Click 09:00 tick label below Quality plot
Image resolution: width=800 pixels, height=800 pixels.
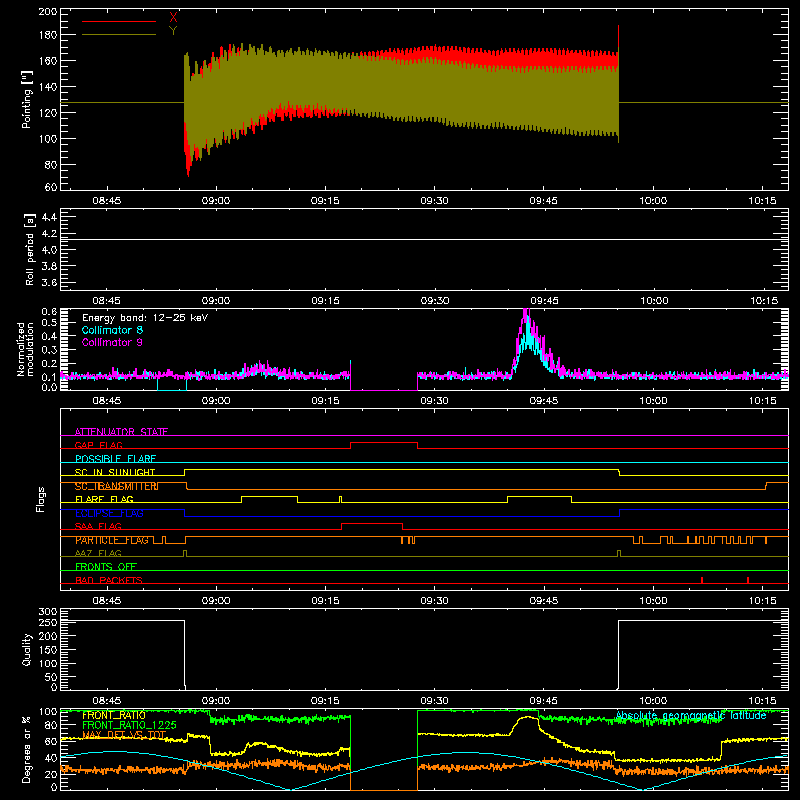216,701
